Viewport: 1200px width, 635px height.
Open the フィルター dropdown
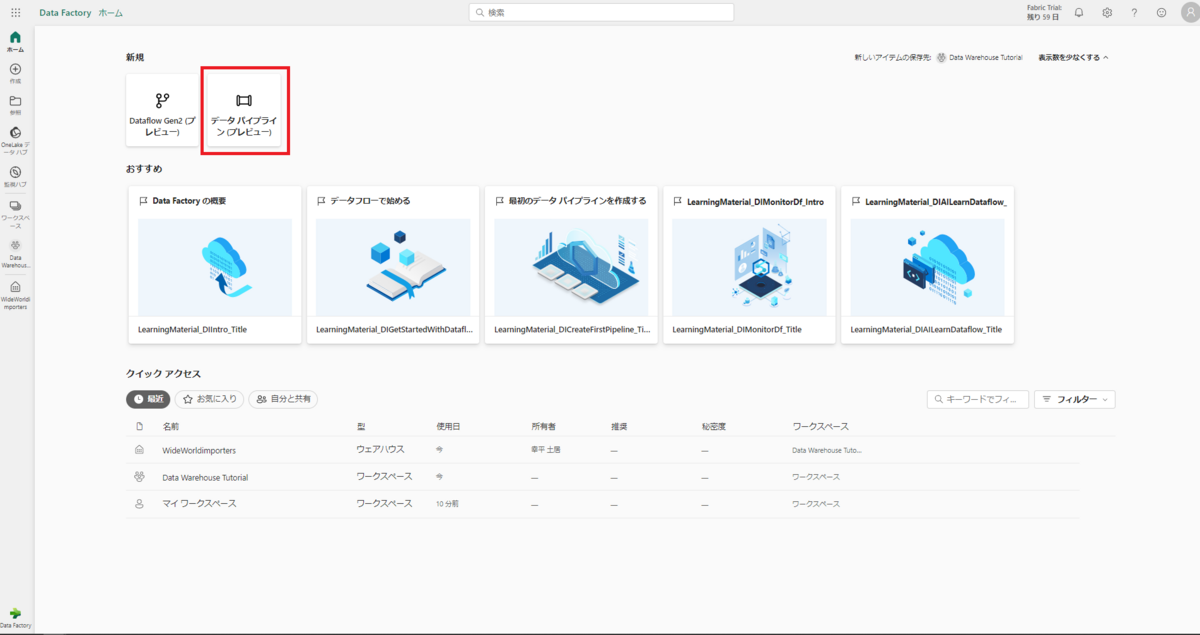1075,399
